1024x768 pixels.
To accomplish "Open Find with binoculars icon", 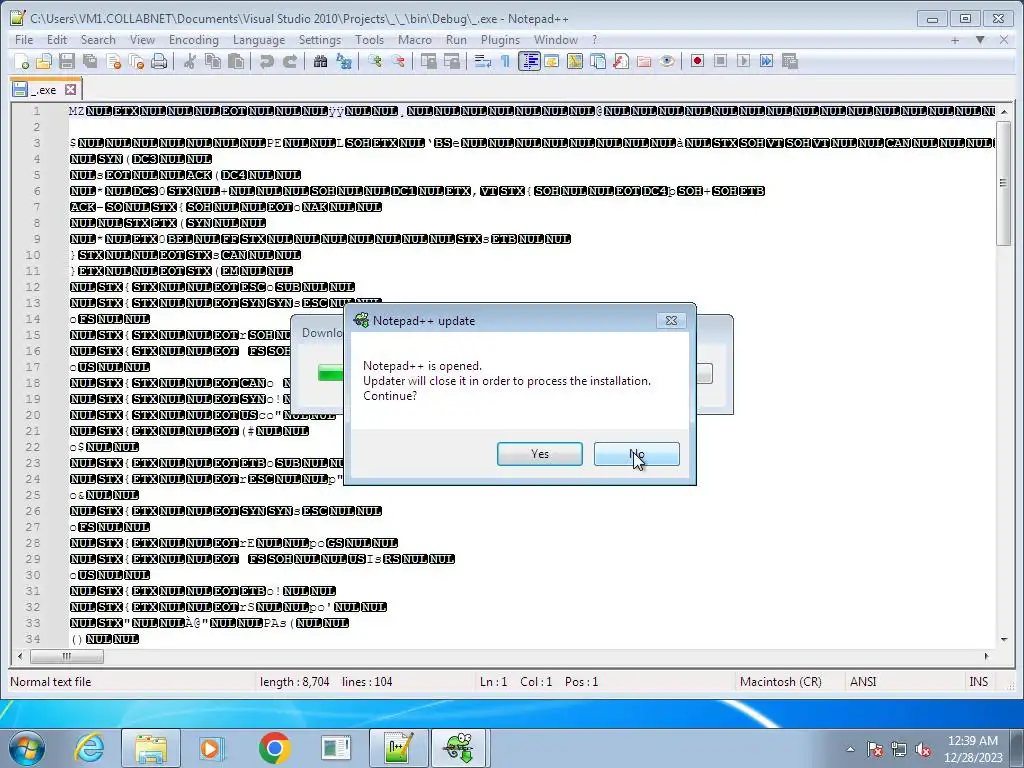I will (x=320, y=61).
